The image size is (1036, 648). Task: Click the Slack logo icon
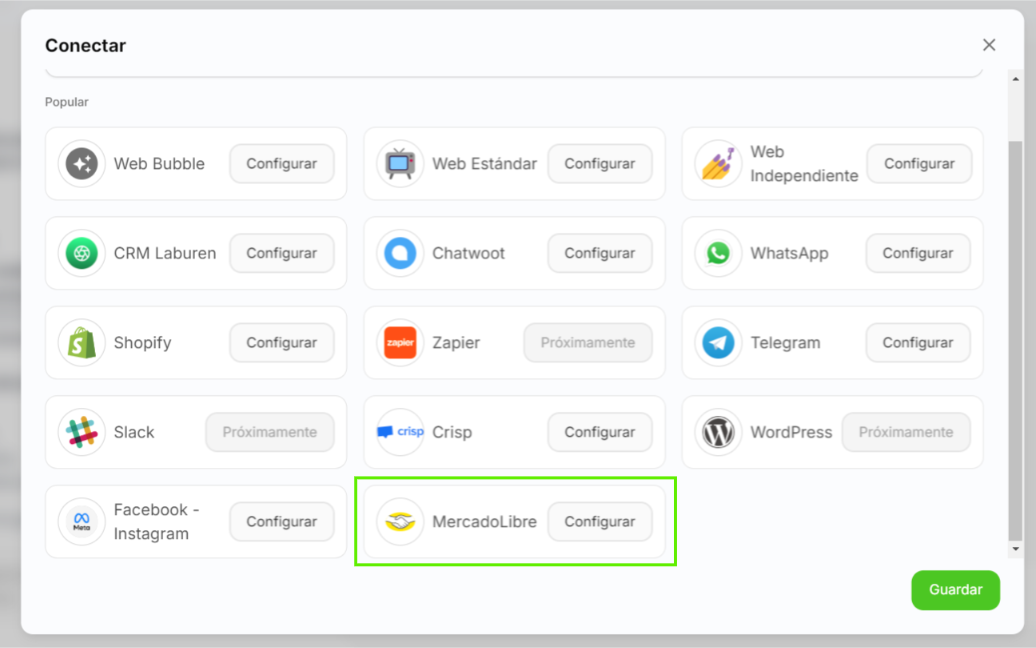(x=82, y=432)
